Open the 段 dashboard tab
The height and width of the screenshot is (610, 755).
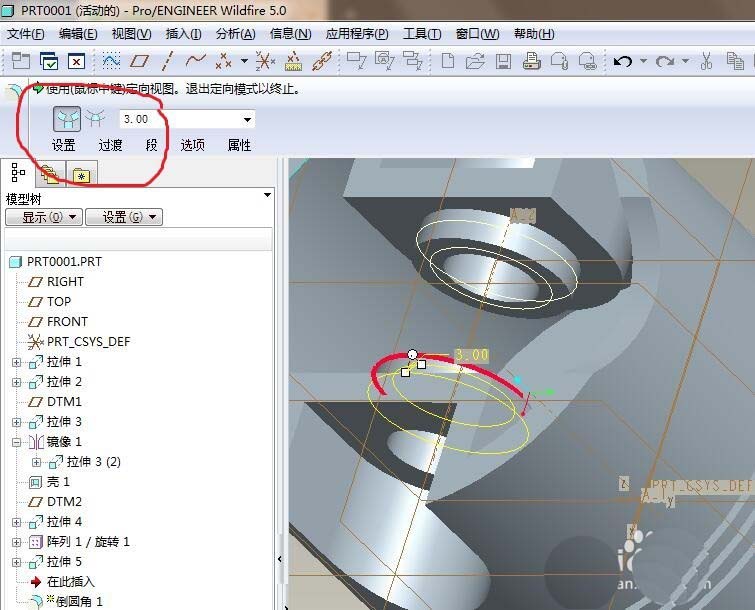pos(152,145)
